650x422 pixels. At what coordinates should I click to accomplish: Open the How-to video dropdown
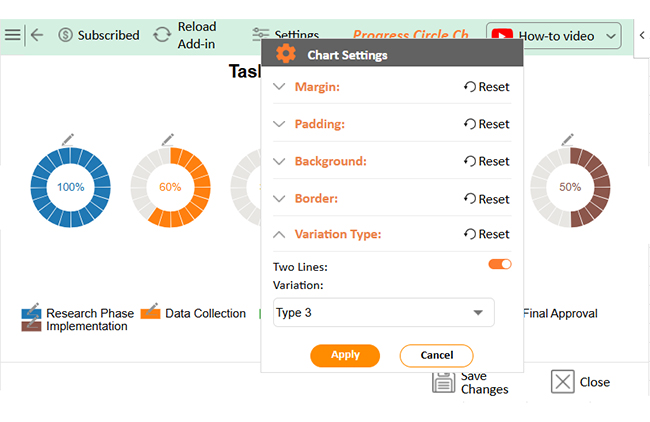pyautogui.click(x=612, y=36)
